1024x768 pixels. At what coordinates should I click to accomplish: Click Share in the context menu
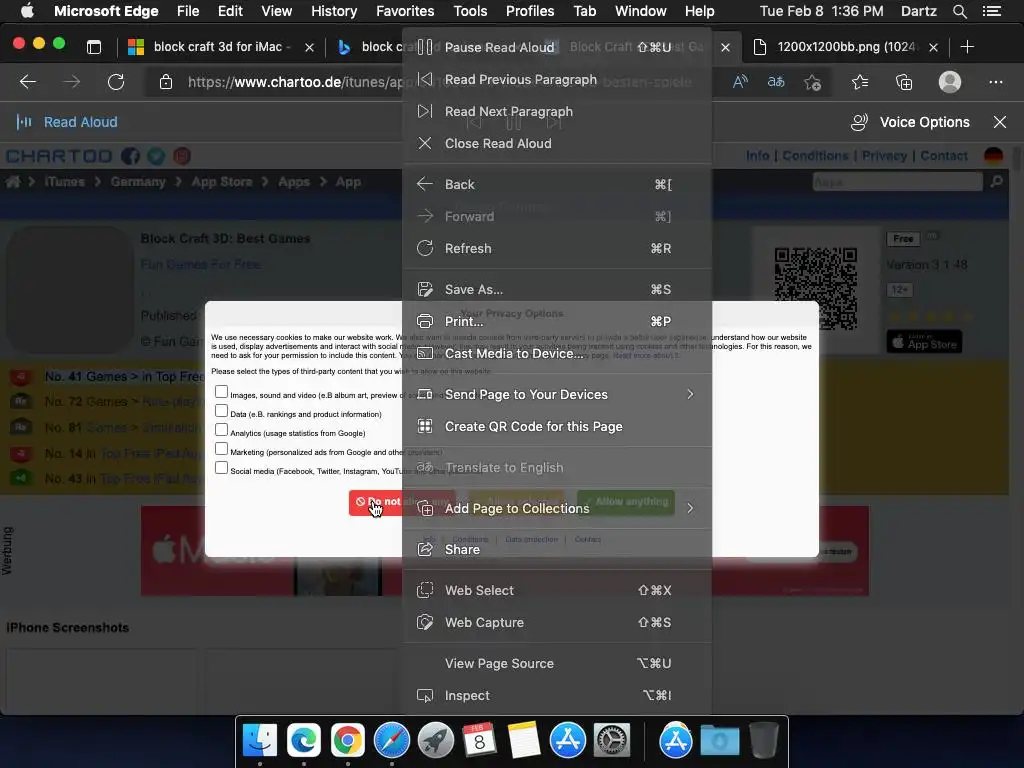557,549
